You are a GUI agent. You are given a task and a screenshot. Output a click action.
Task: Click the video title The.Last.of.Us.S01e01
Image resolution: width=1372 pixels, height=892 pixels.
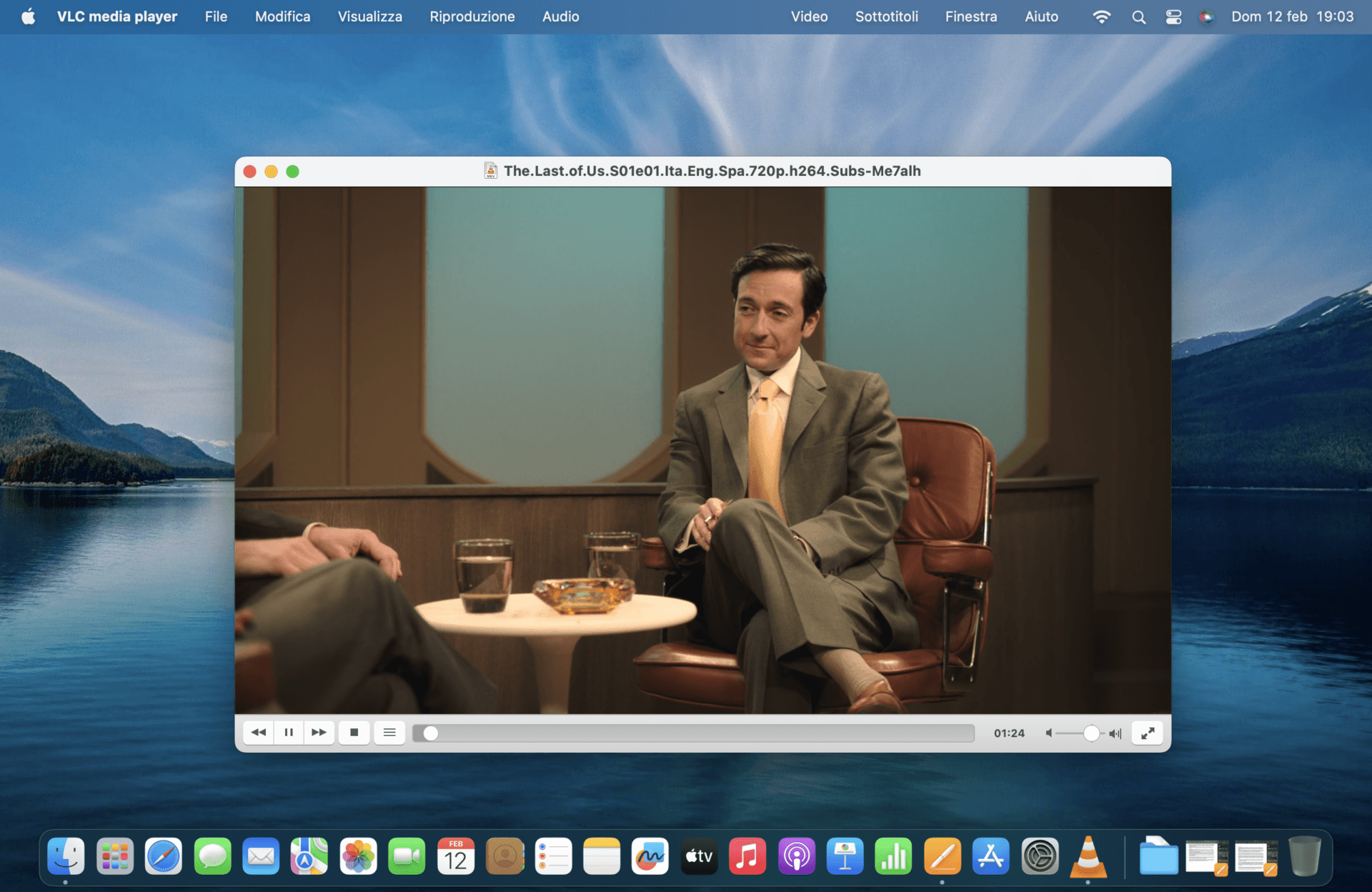coord(712,171)
